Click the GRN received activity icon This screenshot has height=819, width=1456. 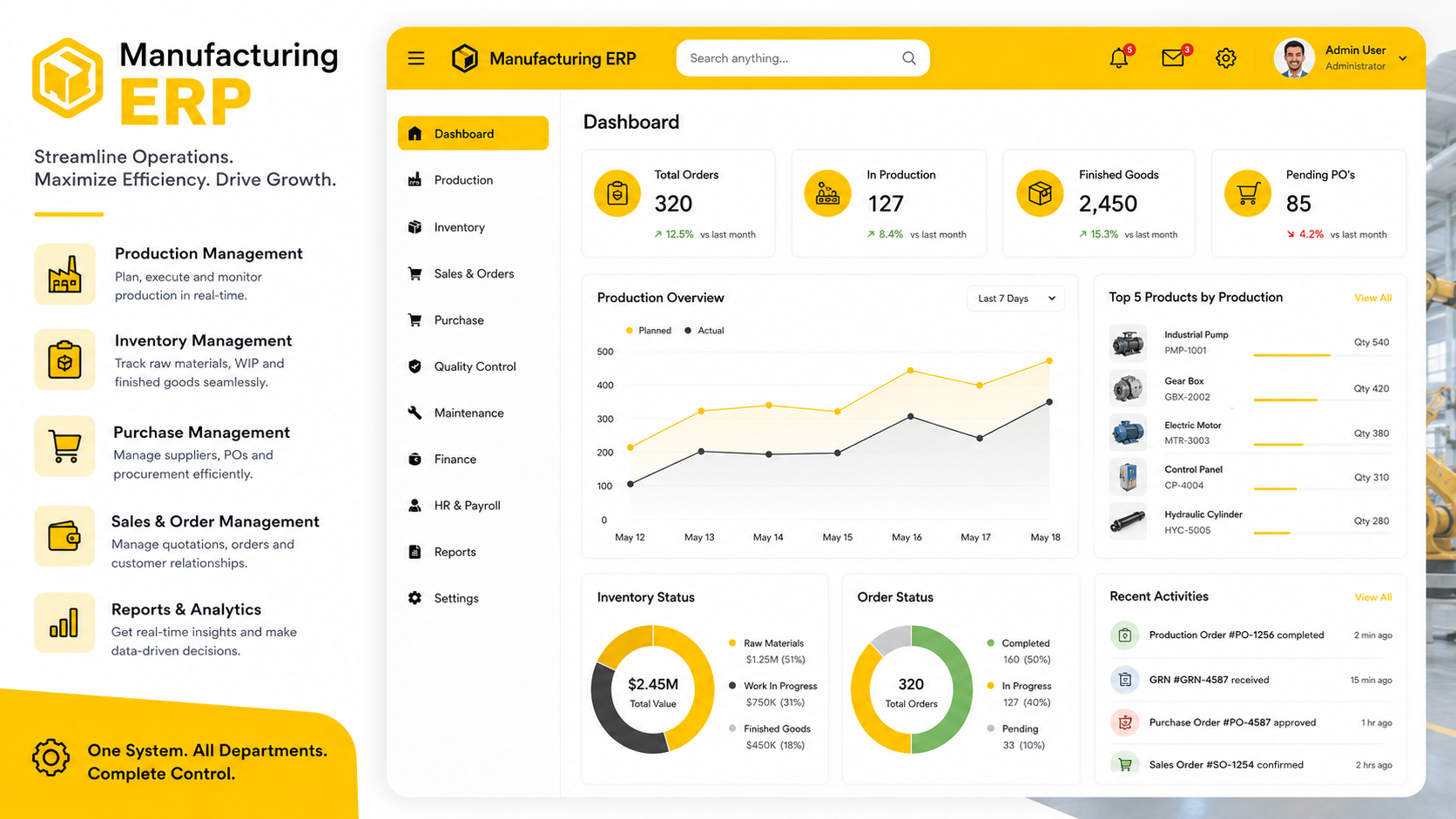pos(1124,680)
